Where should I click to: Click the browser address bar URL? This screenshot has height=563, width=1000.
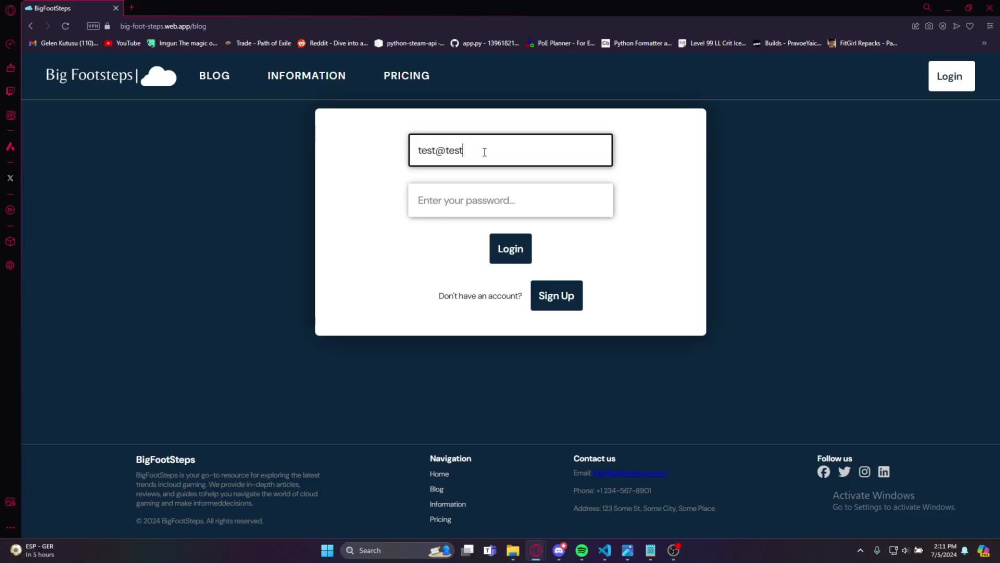163,26
